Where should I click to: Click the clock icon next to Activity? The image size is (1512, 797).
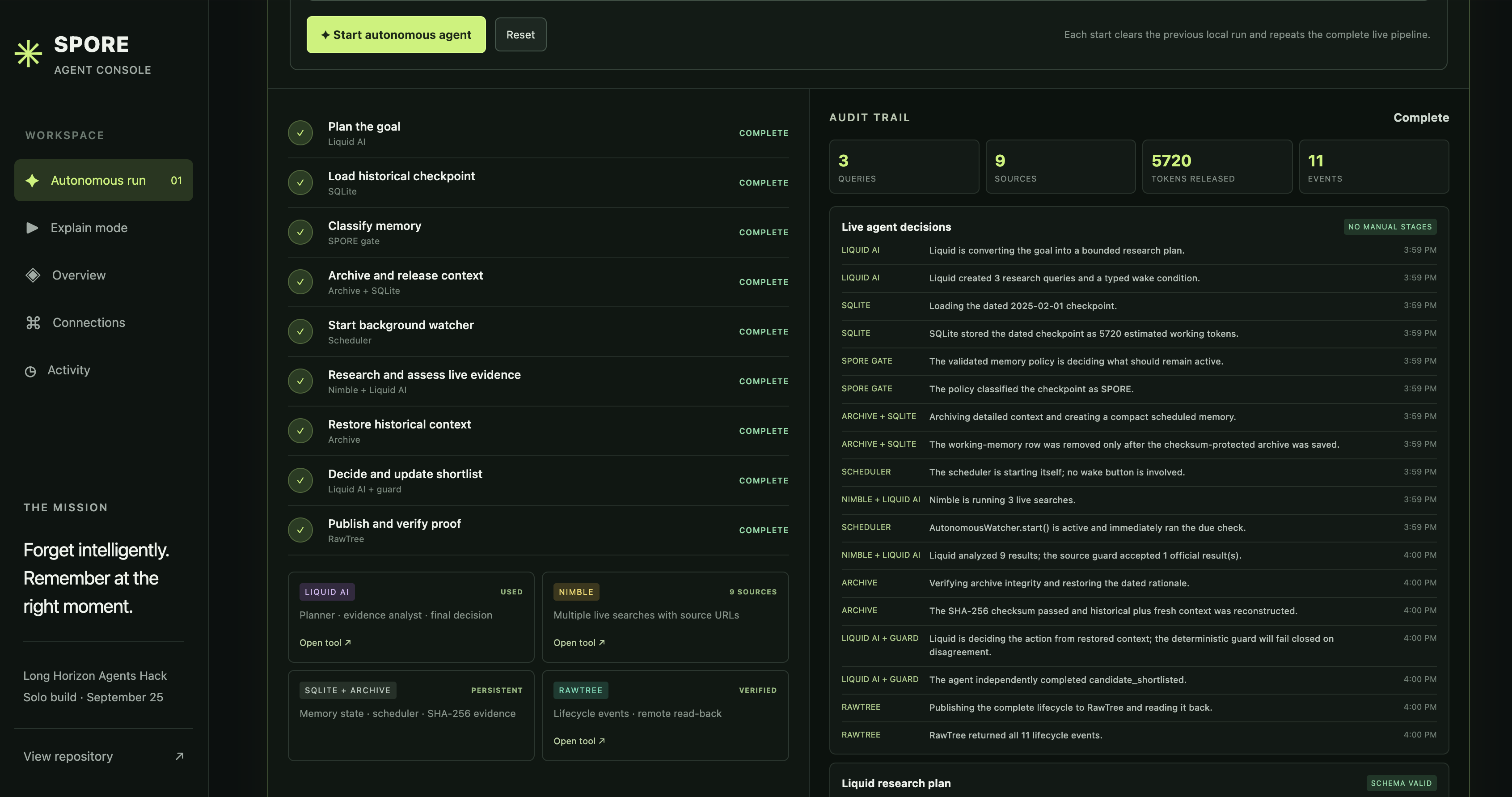coord(30,371)
